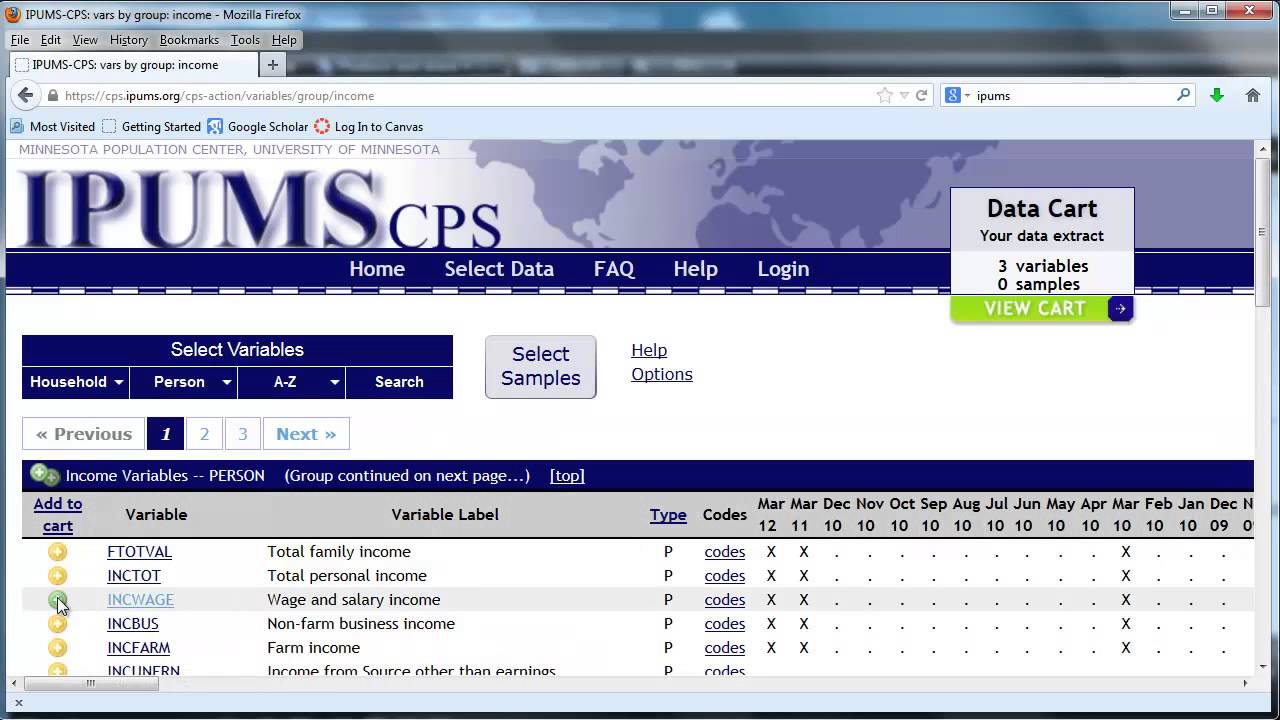Open FTOTVAL variable link

coord(139,552)
